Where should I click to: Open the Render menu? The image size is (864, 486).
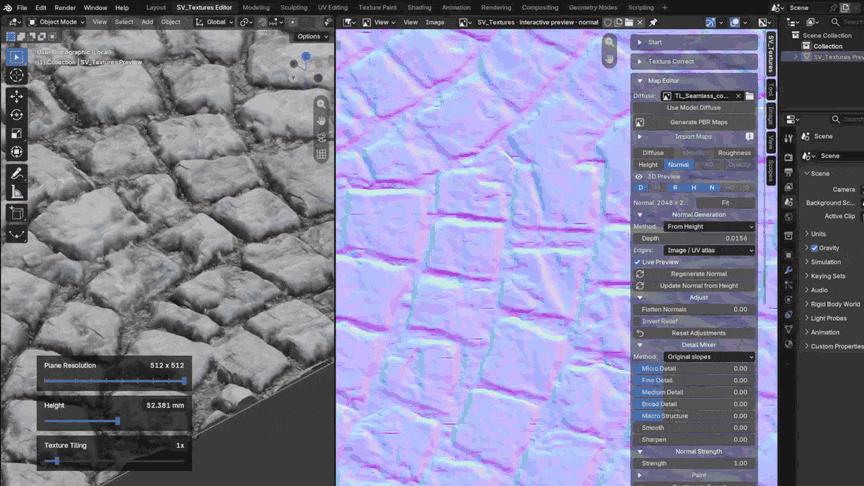pos(65,8)
